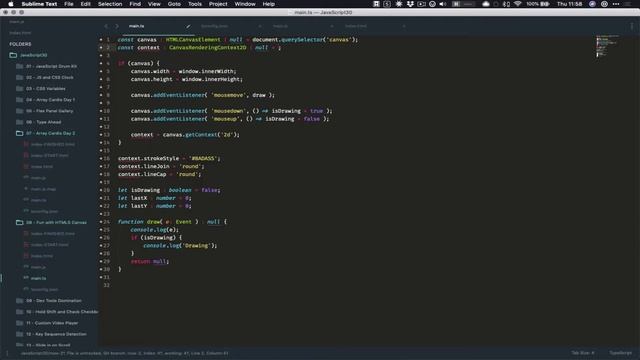The width and height of the screenshot is (640, 360).
Task: Open the Find menu
Action: 135,4
